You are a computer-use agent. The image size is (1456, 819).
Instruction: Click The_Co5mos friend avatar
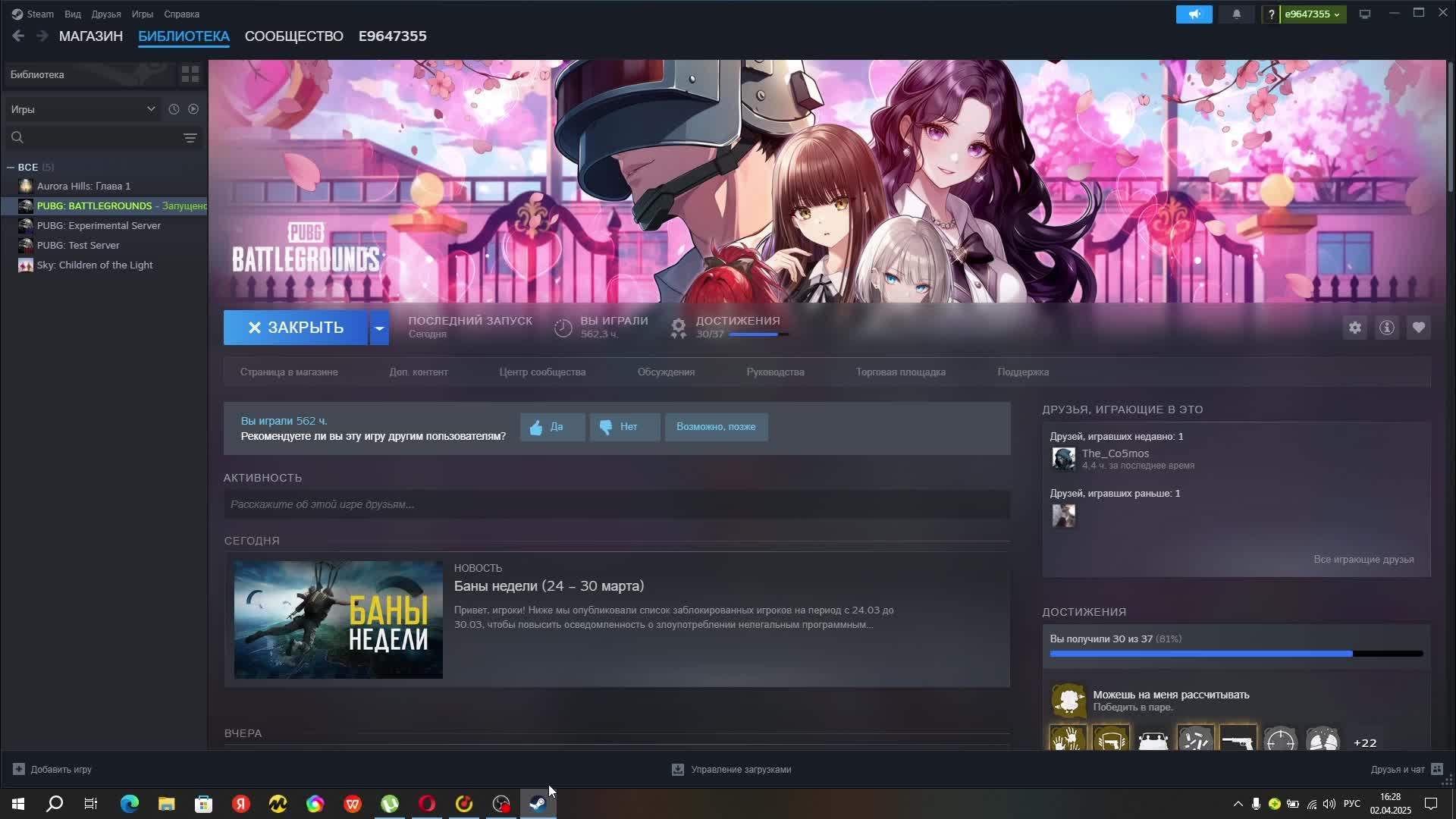pos(1063,459)
